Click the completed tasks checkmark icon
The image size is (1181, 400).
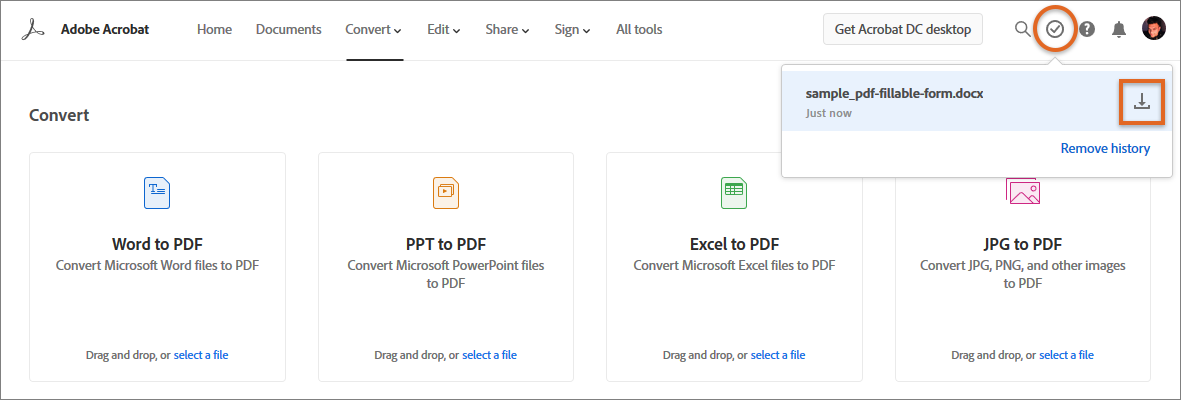click(x=1055, y=29)
